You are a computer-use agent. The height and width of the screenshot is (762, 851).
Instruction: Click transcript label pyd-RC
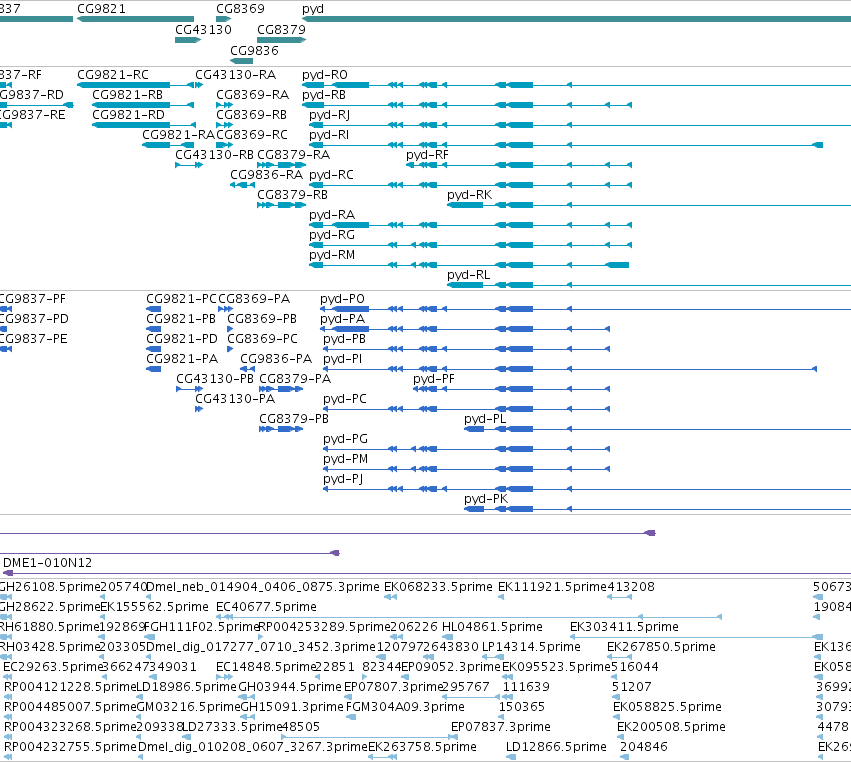click(x=331, y=175)
